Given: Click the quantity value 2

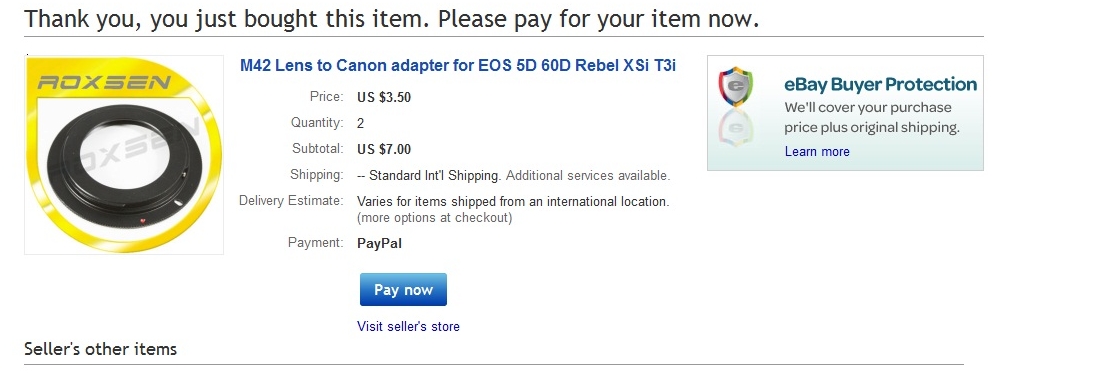Looking at the screenshot, I should tap(360, 123).
